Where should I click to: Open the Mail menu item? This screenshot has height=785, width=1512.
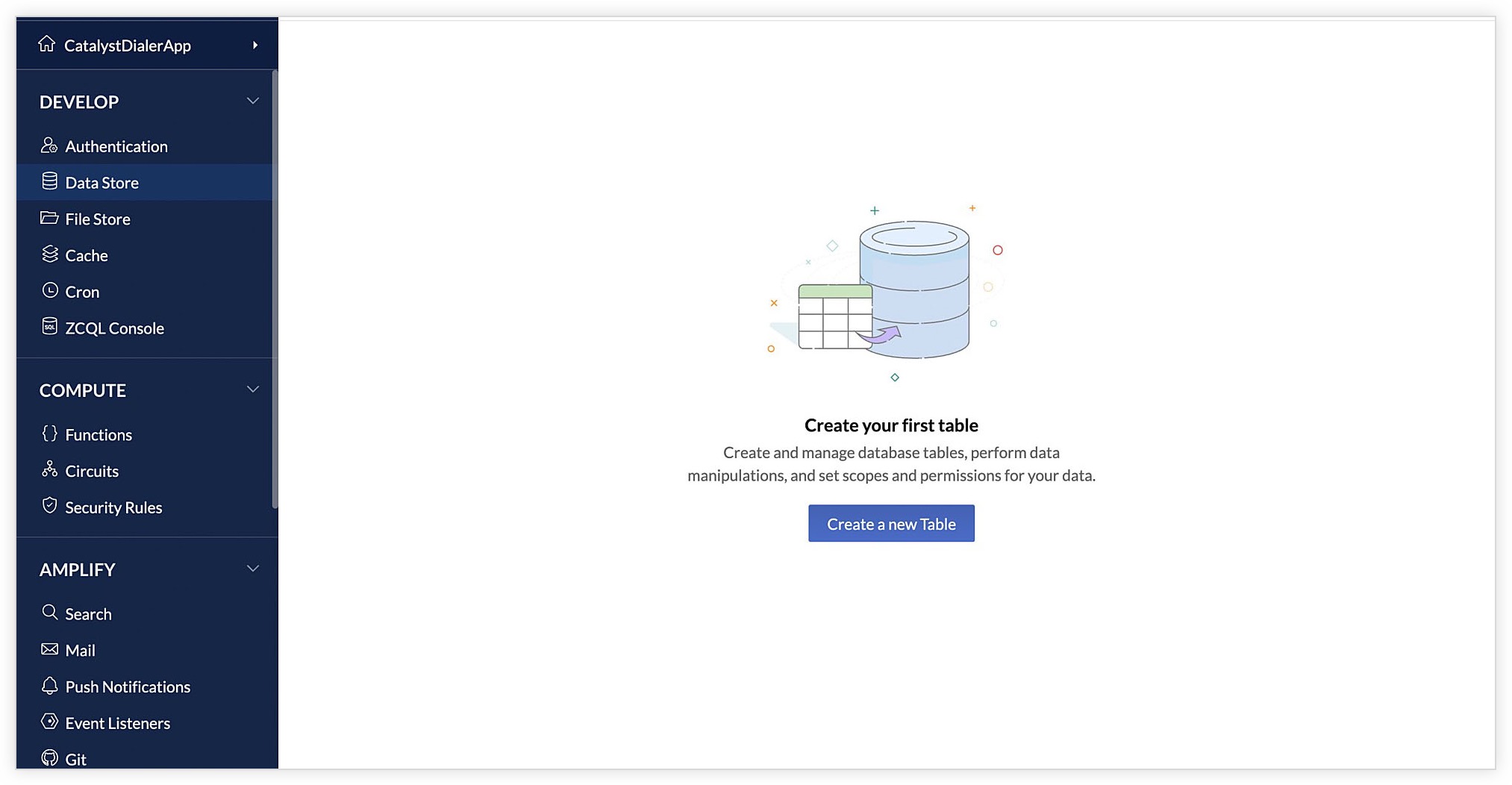click(x=80, y=651)
